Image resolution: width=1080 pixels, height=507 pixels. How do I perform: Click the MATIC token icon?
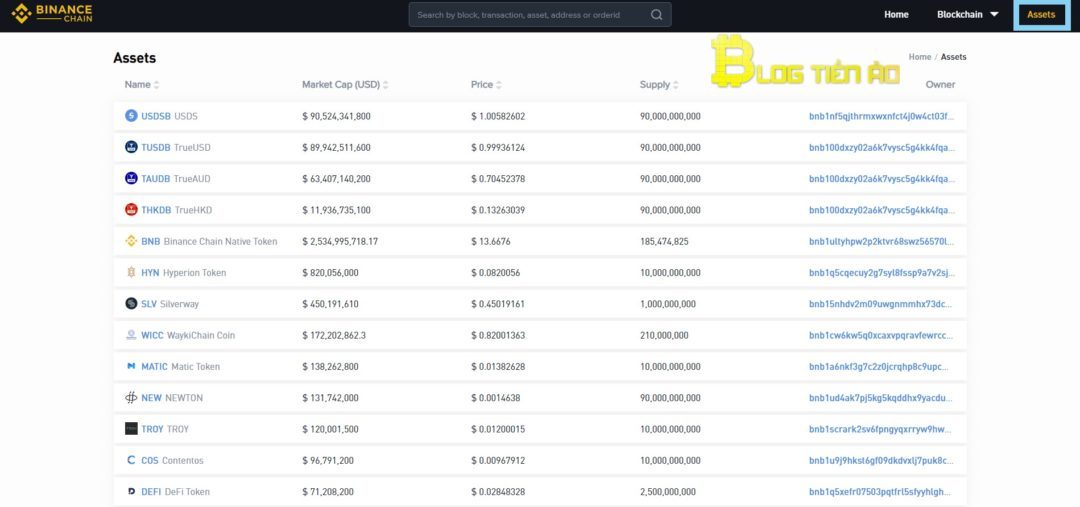131,367
